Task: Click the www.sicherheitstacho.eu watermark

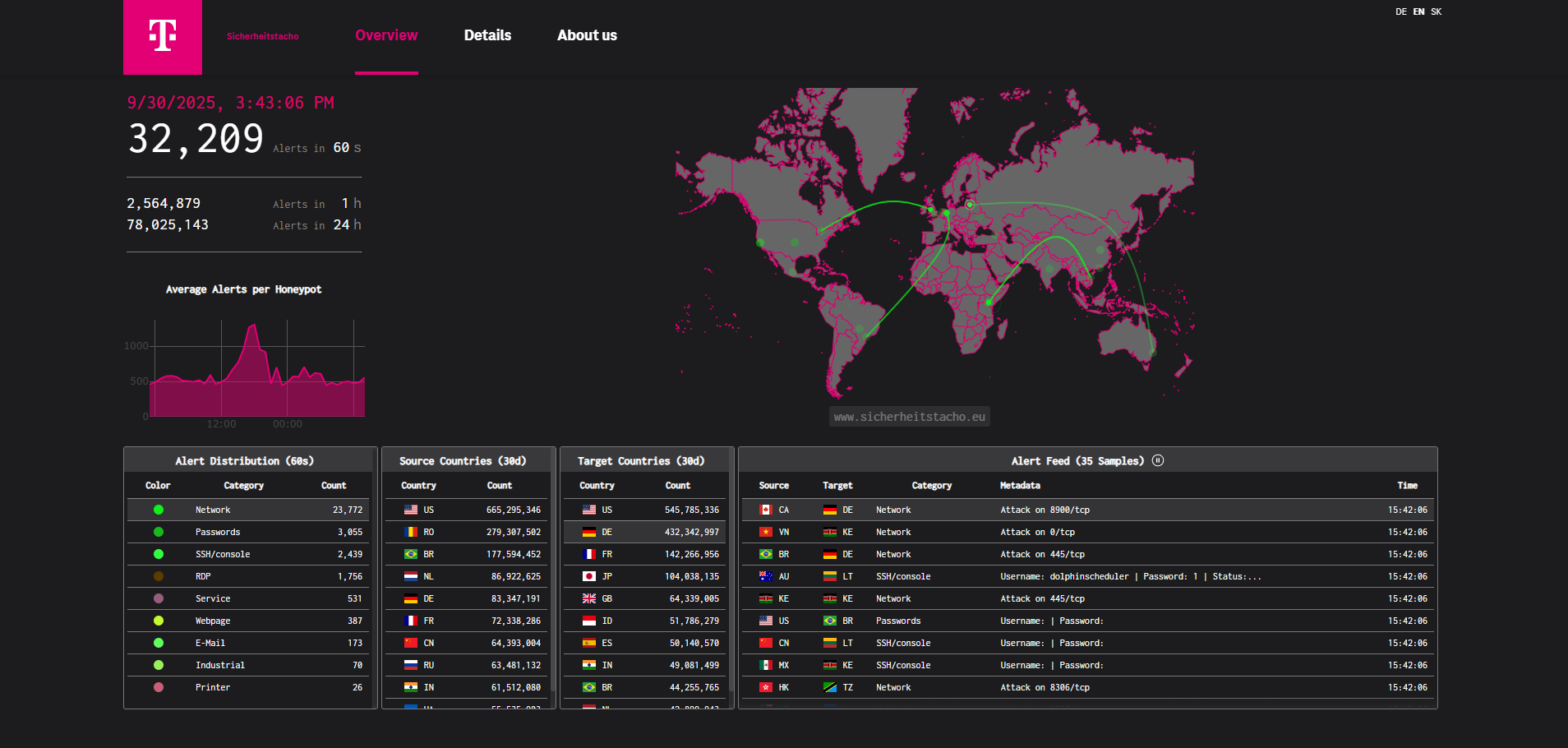Action: (x=908, y=417)
